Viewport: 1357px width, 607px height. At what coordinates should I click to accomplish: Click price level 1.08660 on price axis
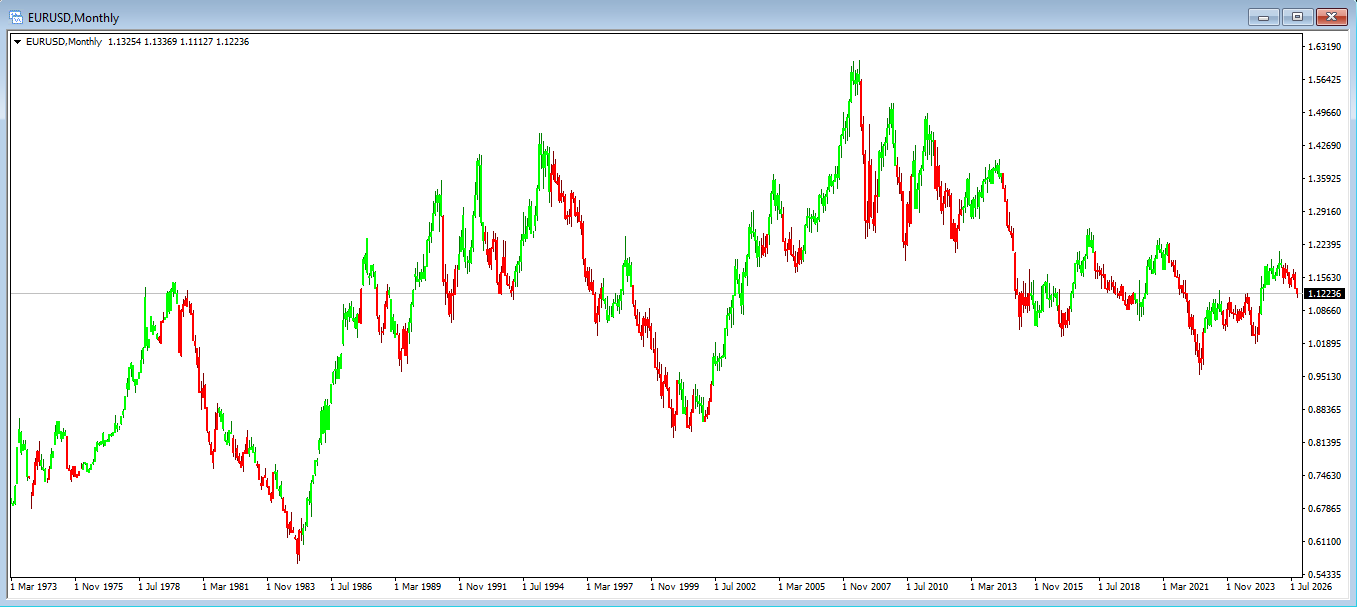coord(1324,311)
